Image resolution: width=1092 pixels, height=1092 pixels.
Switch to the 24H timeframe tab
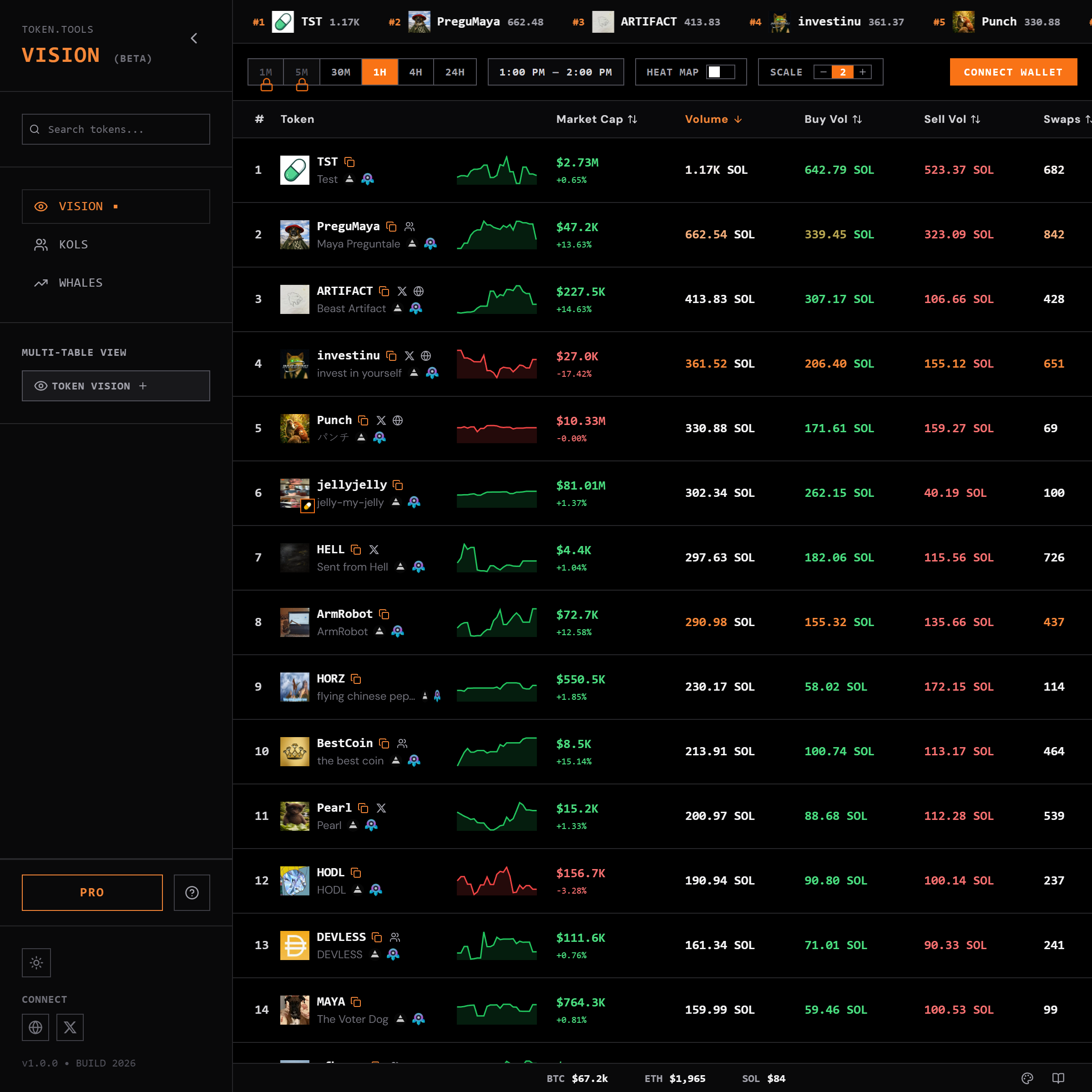coord(455,72)
